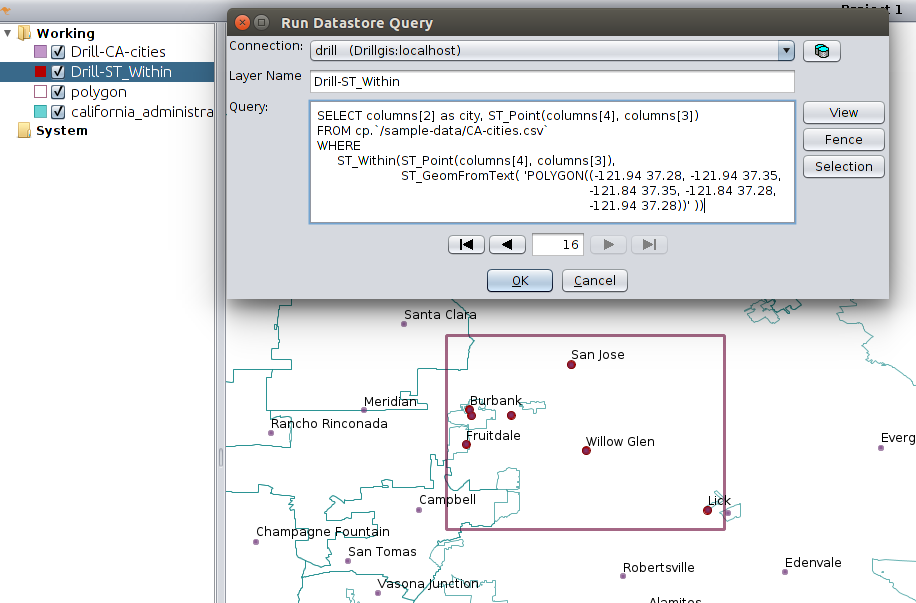Select the california_administrative layer name
The width and height of the screenshot is (916, 603).
click(x=142, y=112)
